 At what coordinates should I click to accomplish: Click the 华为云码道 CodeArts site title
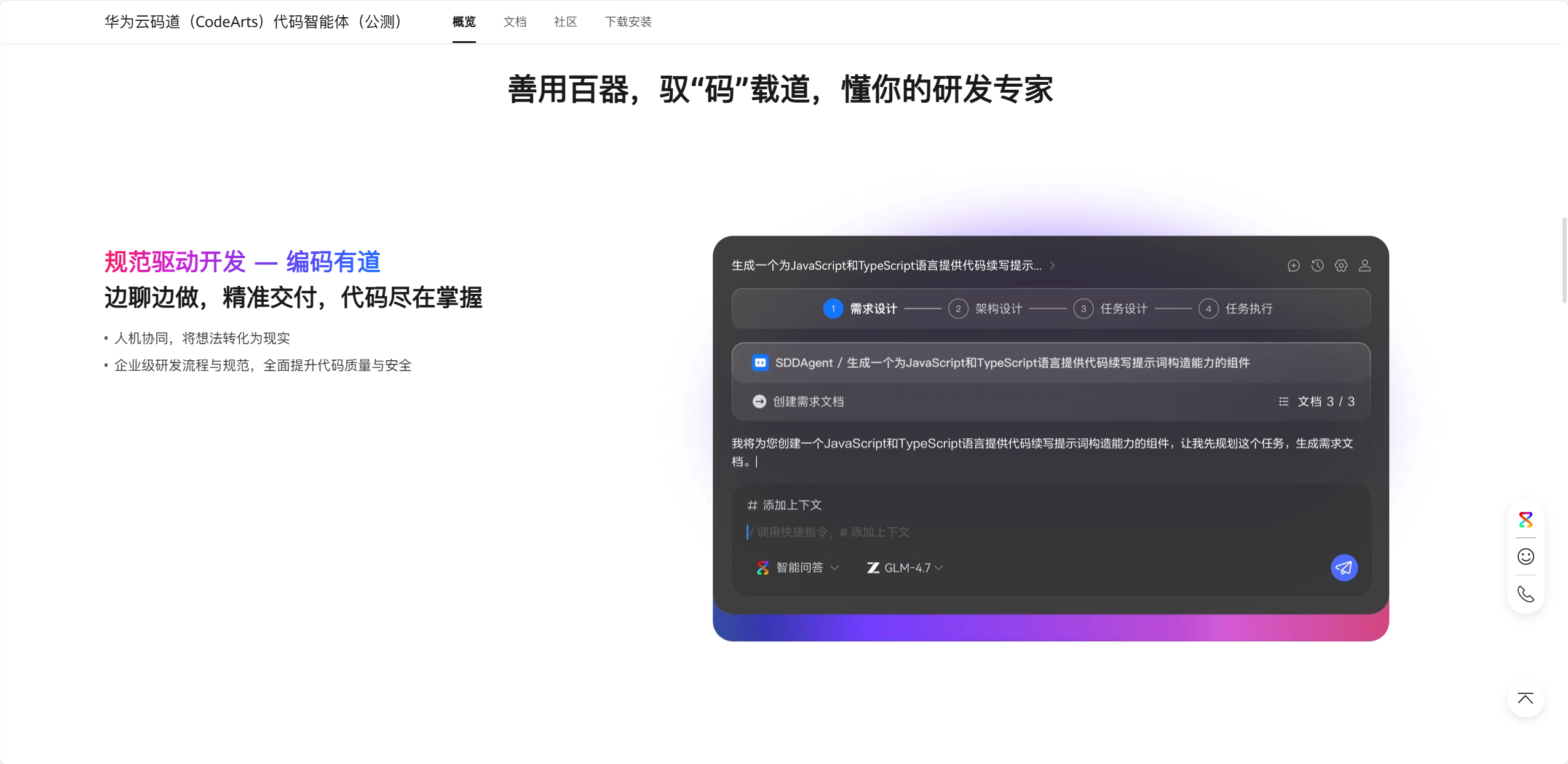tap(253, 22)
